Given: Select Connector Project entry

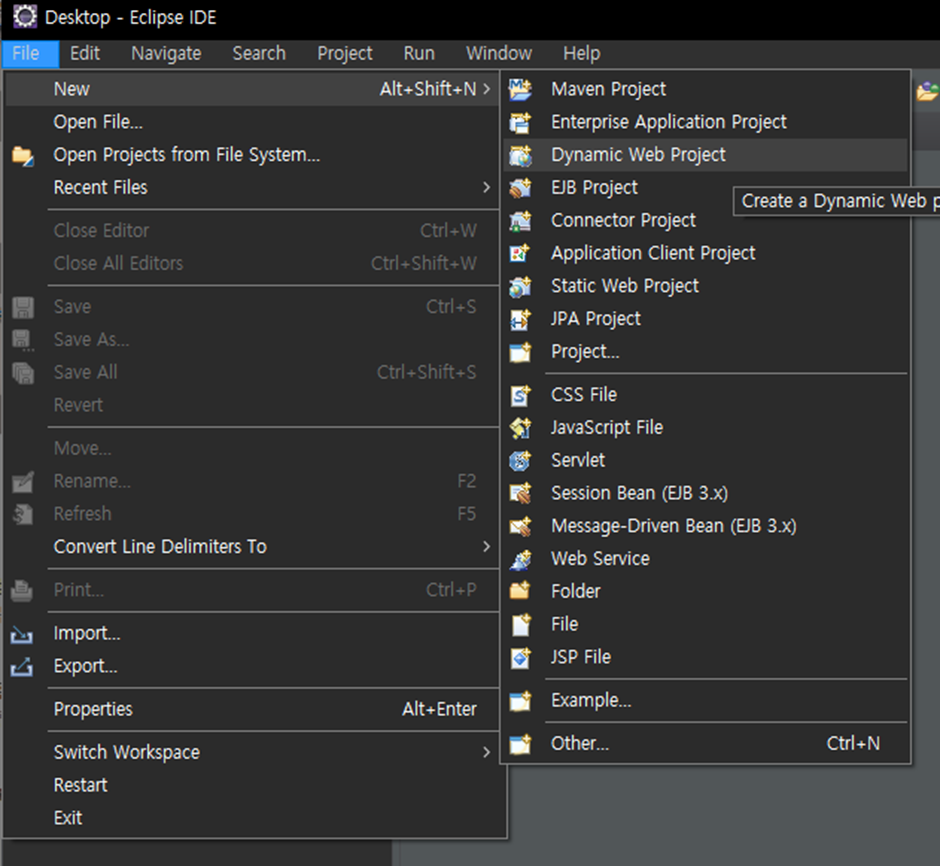Looking at the screenshot, I should click(x=706, y=221).
